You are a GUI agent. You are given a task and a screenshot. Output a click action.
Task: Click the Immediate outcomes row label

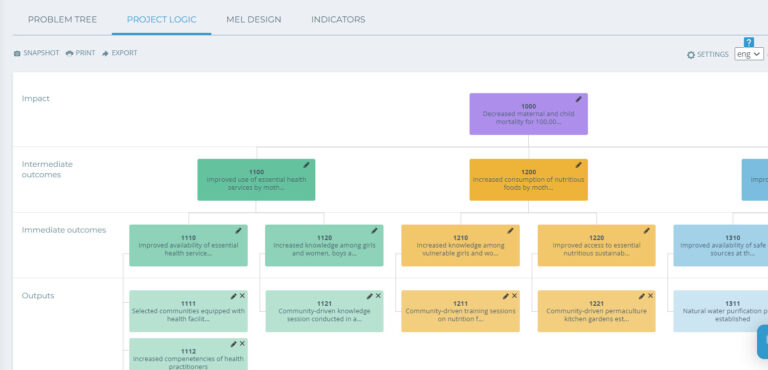pyautogui.click(x=64, y=230)
